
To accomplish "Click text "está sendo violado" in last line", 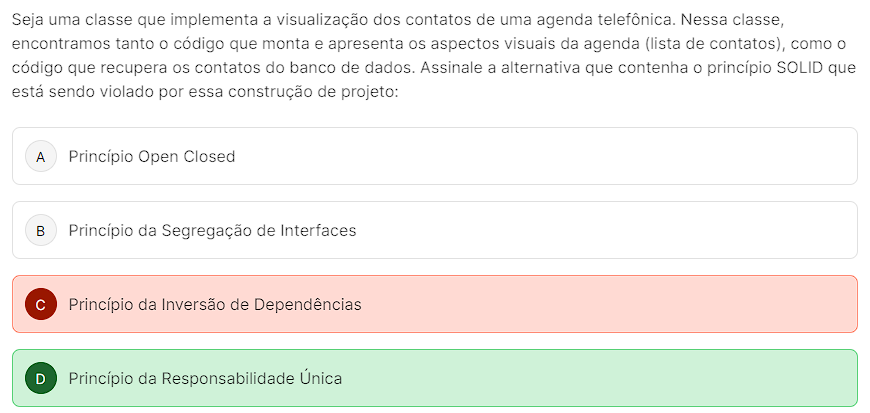I will [83, 91].
